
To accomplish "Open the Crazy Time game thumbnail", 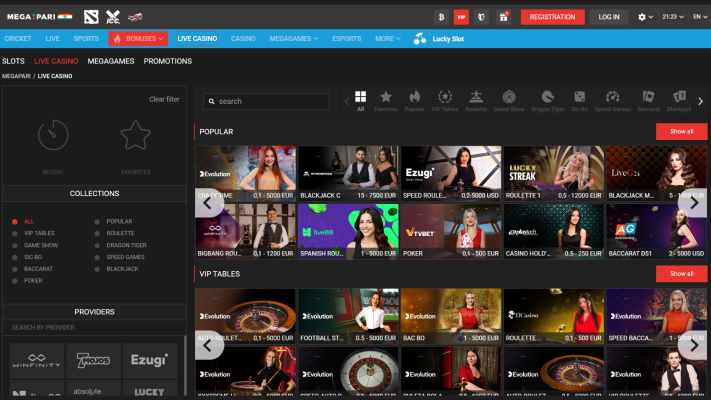I will point(245,173).
